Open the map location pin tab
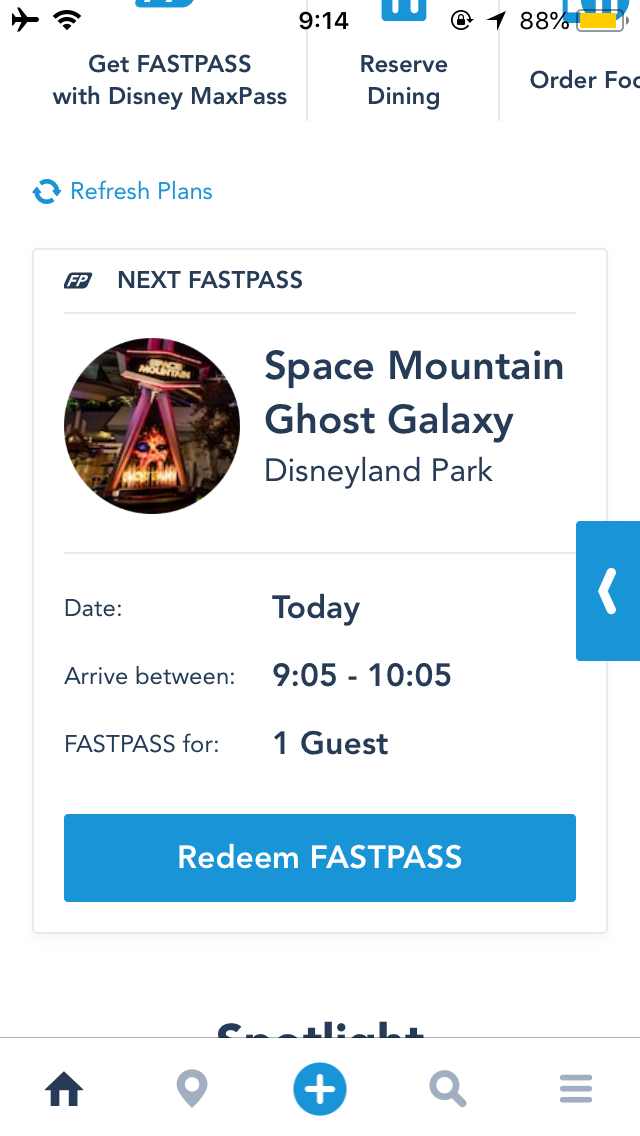The height and width of the screenshot is (1136, 640). coord(192,1089)
